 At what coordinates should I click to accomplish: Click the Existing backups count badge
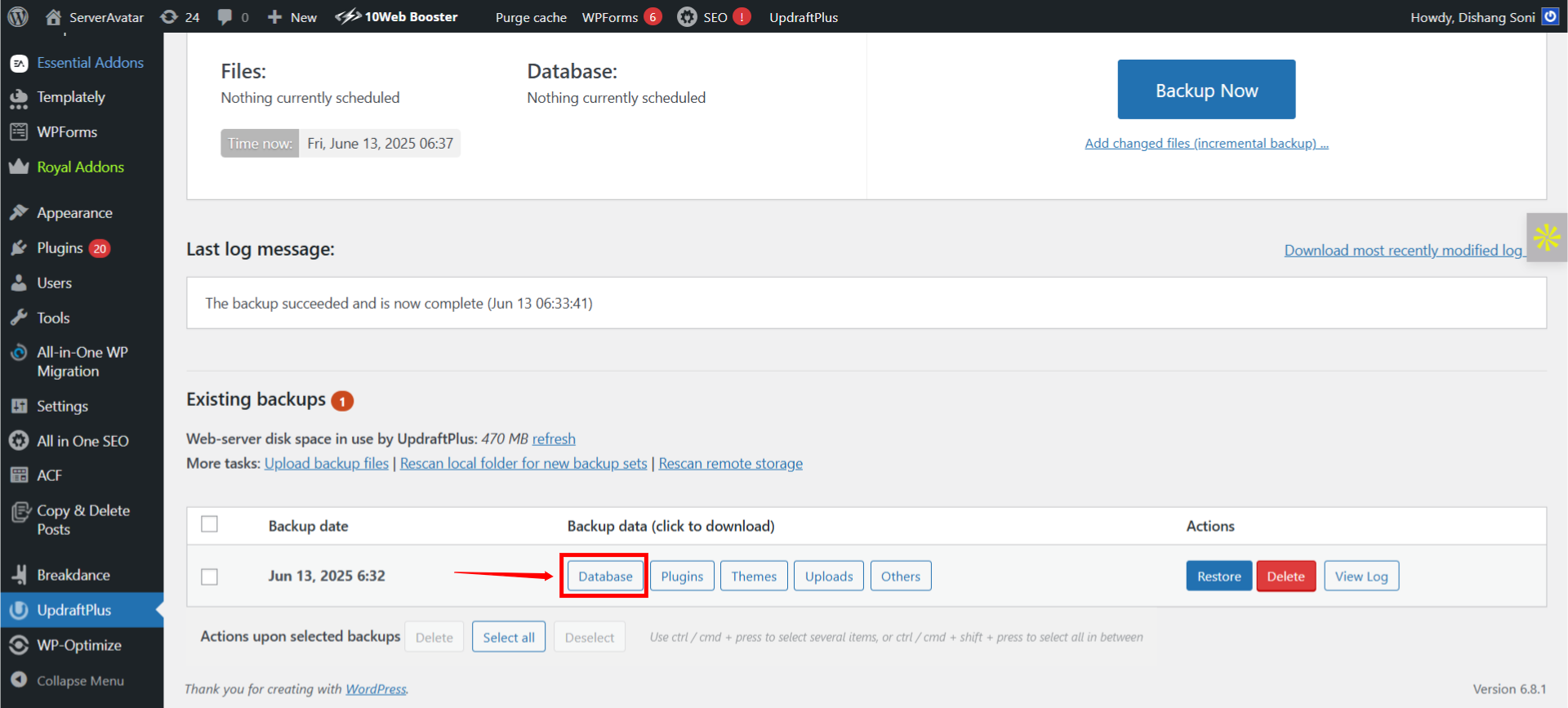coord(342,401)
